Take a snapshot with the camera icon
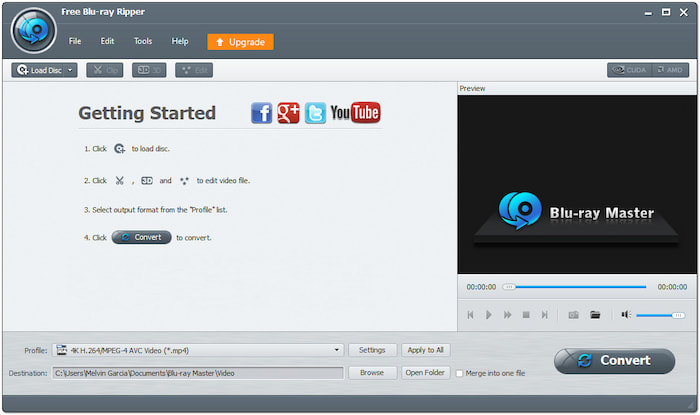700x415 pixels. (x=574, y=315)
